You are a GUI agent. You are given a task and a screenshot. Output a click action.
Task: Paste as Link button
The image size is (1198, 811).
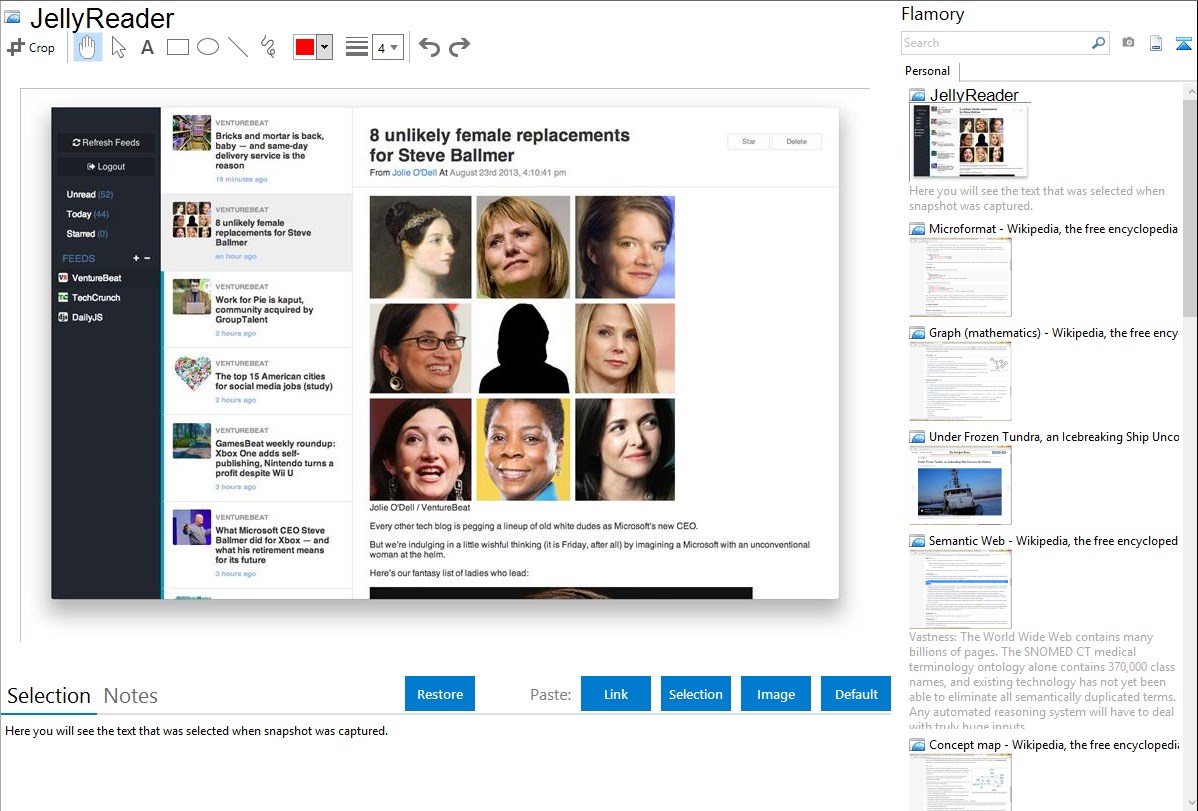616,694
